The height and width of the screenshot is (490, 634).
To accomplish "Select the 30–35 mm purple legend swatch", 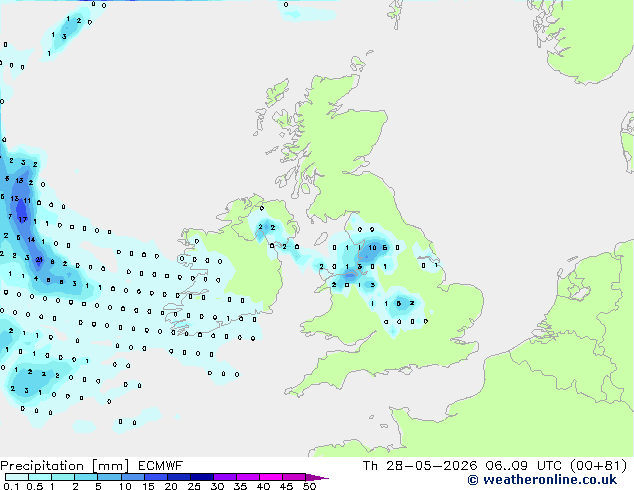I will pyautogui.click(x=225, y=477).
